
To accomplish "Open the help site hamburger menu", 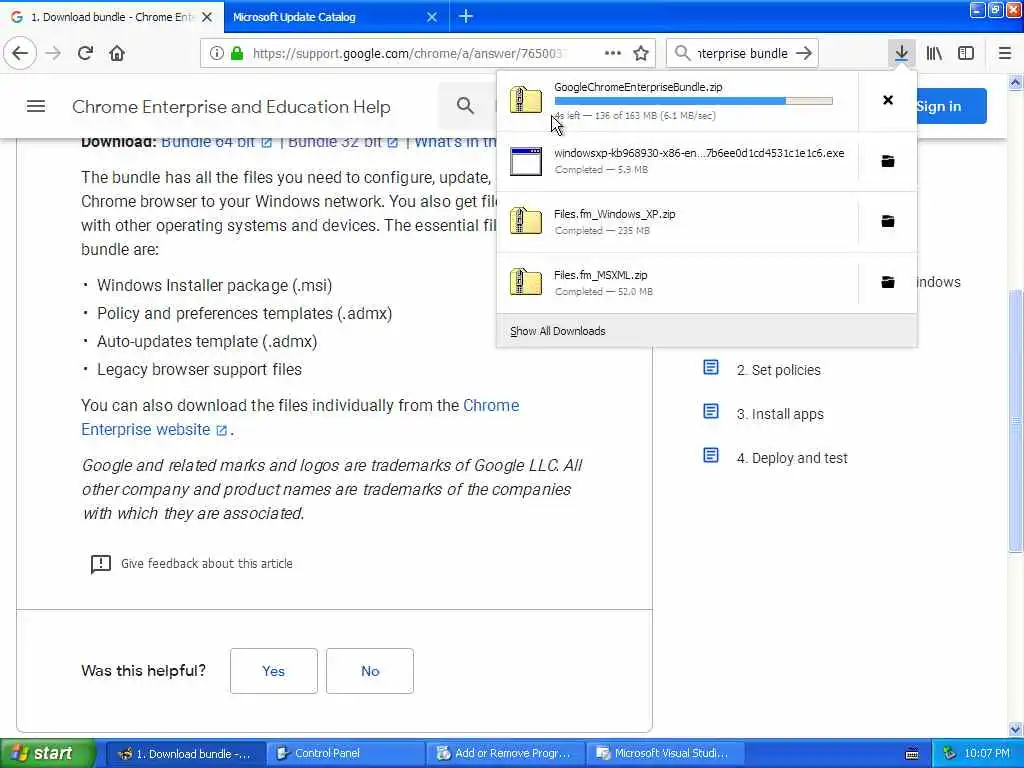I will [36, 106].
